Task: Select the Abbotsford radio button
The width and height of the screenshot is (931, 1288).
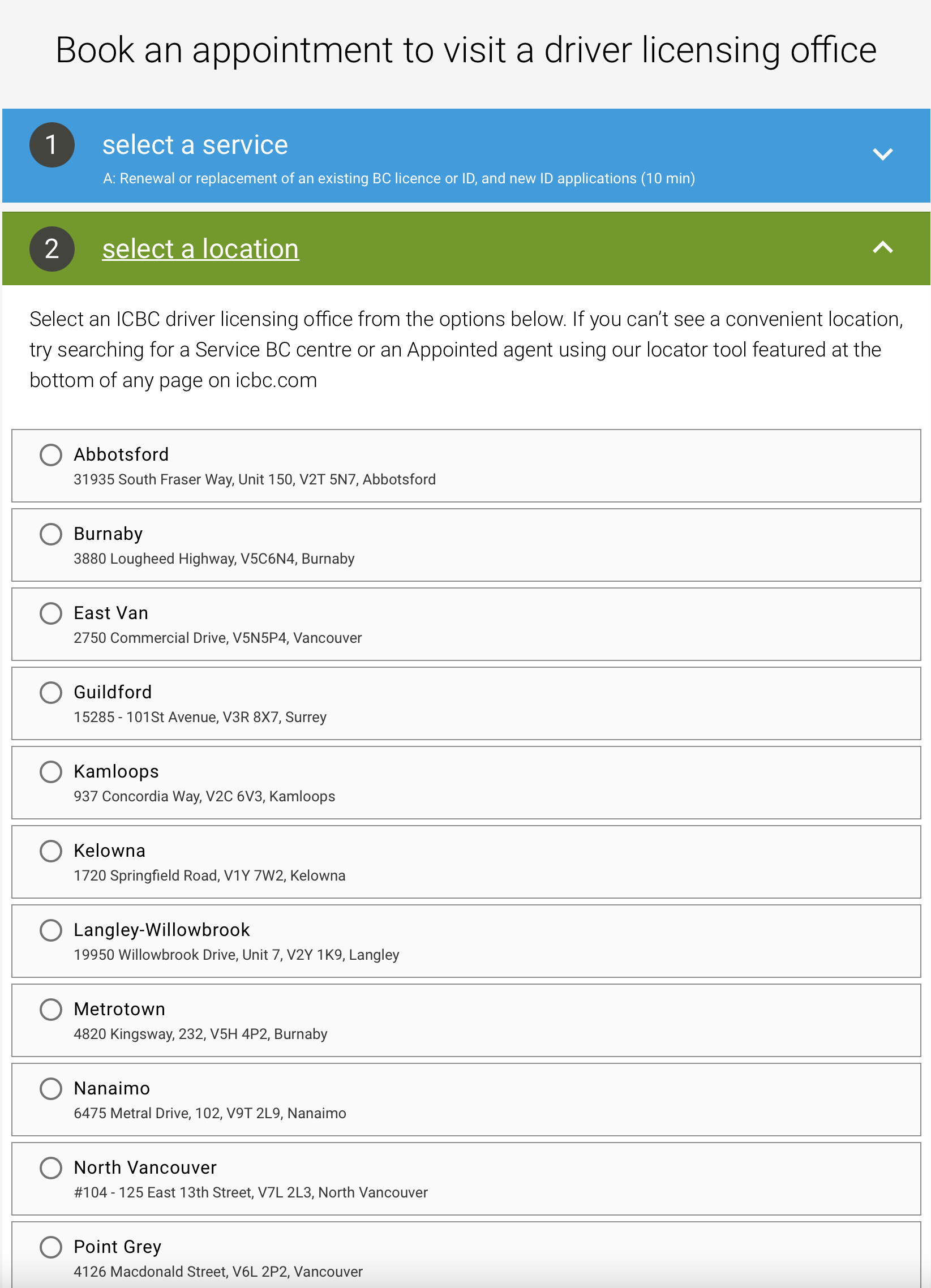Action: (50, 455)
